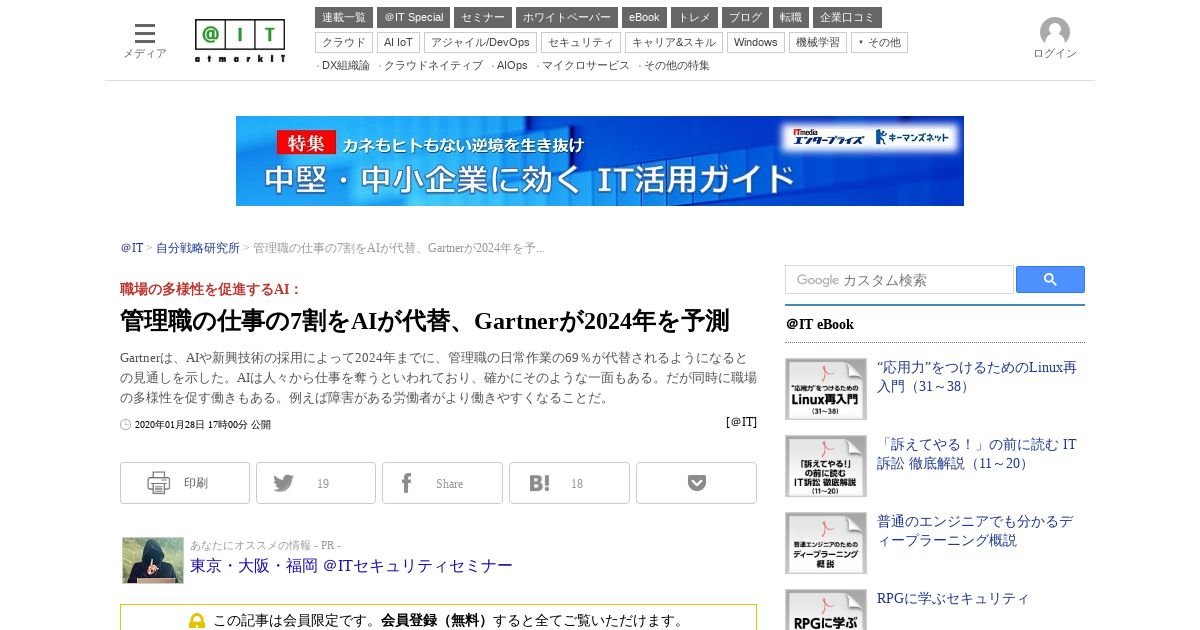Open セミナー navigation item

483,18
